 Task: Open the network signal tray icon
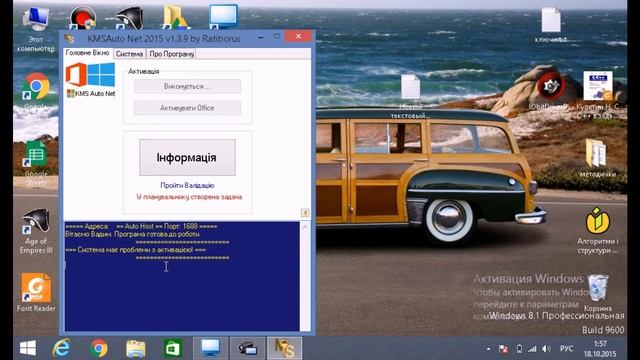pos(532,349)
